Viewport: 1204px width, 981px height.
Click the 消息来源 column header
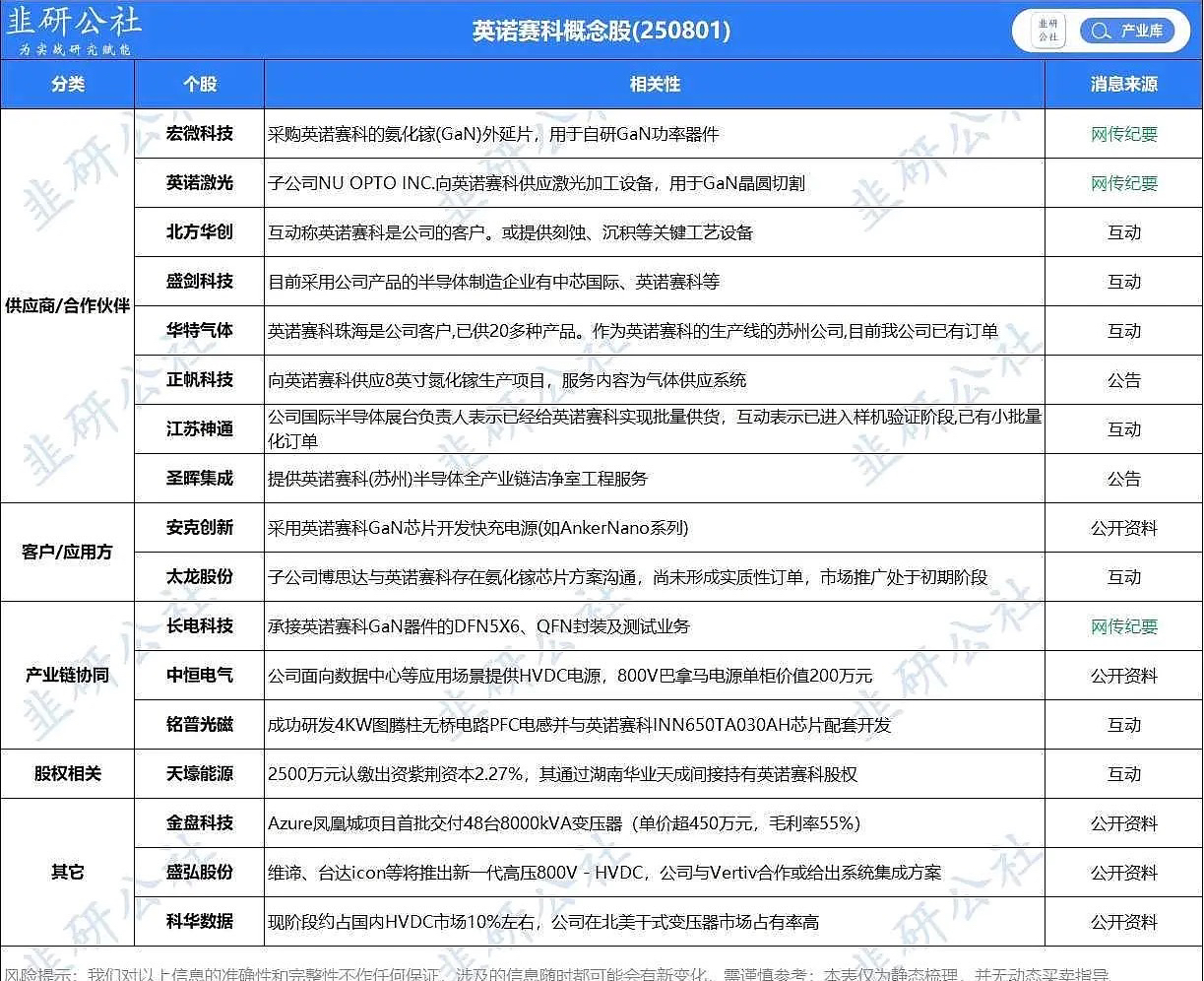pyautogui.click(x=1123, y=85)
